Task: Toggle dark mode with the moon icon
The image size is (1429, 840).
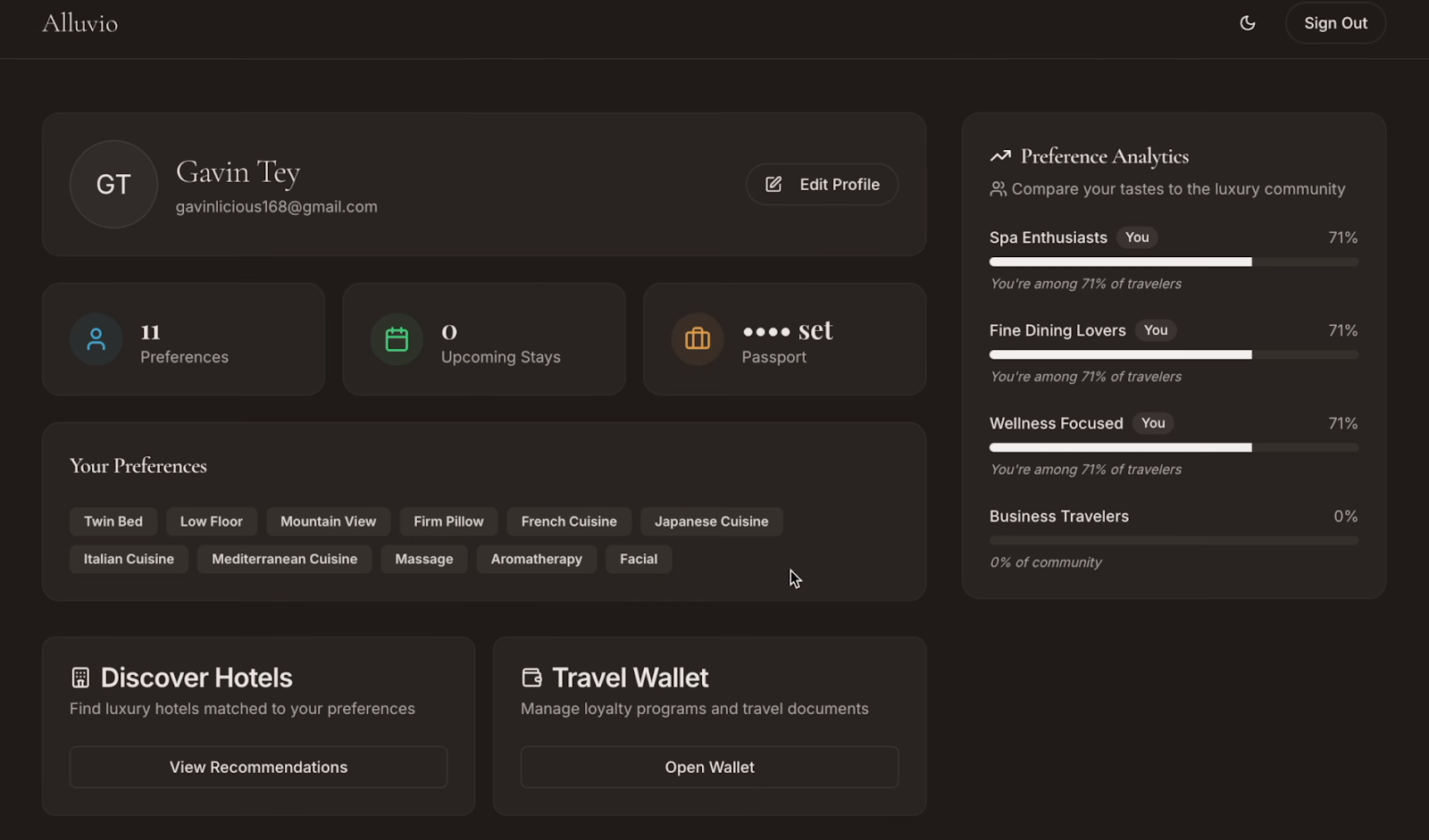Action: click(1247, 23)
